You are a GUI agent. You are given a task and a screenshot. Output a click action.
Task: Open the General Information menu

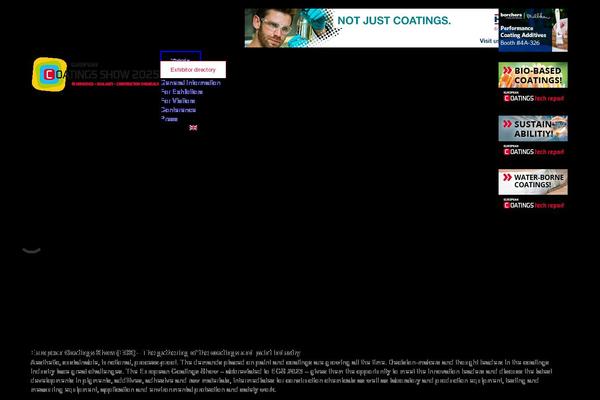191,83
